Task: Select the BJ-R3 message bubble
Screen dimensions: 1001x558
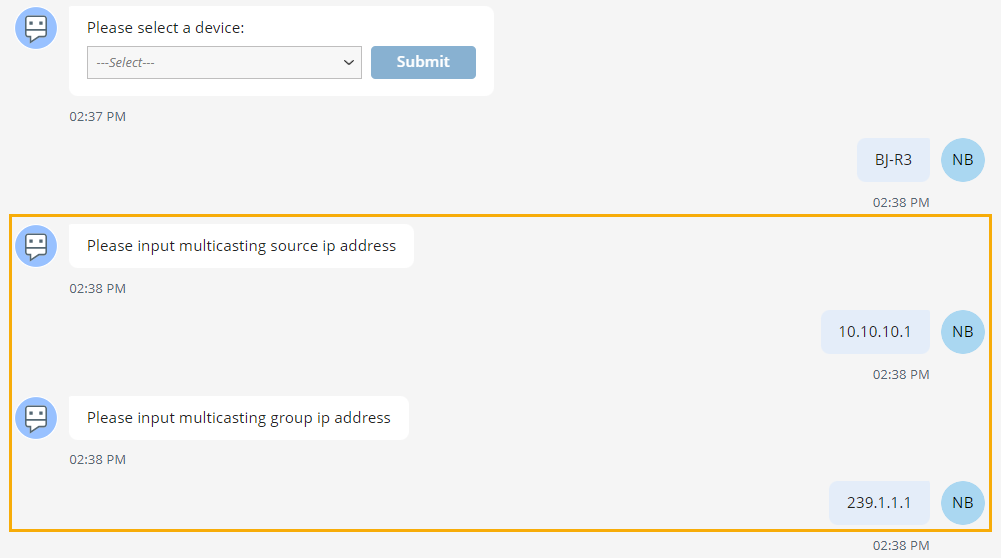Action: (893, 160)
